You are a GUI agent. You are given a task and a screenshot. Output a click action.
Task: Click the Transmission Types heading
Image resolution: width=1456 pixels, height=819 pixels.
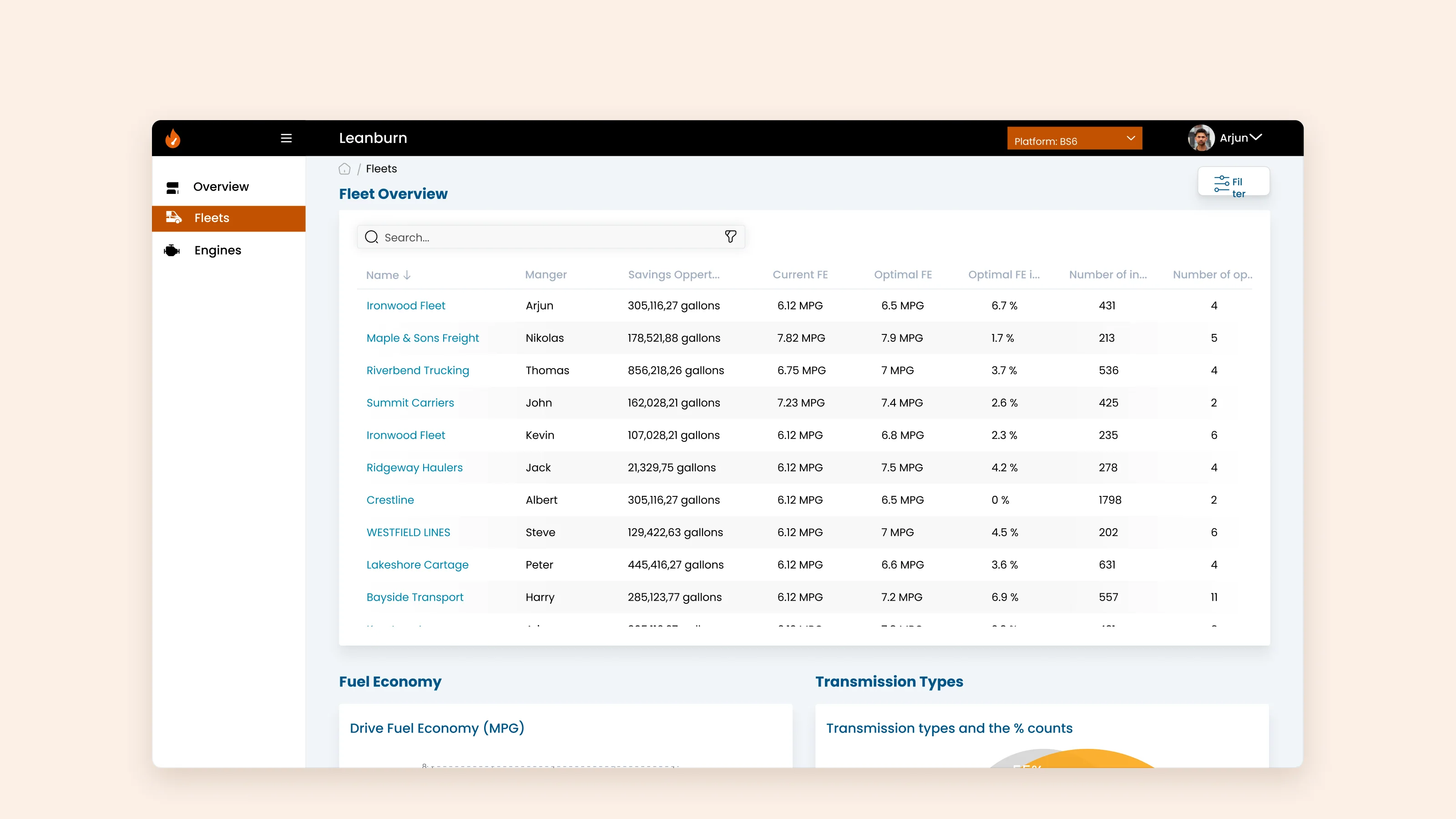click(889, 682)
